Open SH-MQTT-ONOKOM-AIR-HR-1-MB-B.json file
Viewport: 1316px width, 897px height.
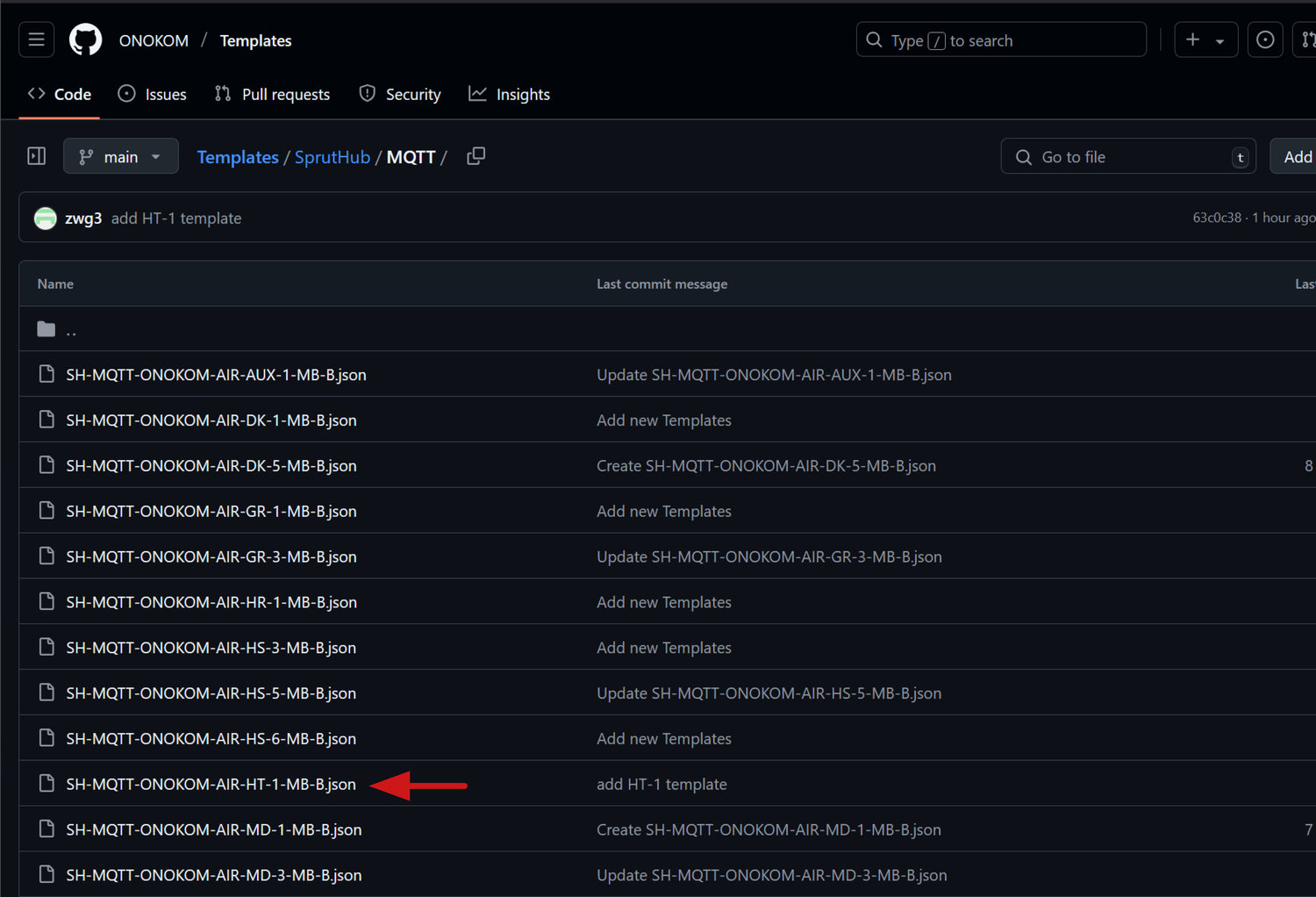211,603
